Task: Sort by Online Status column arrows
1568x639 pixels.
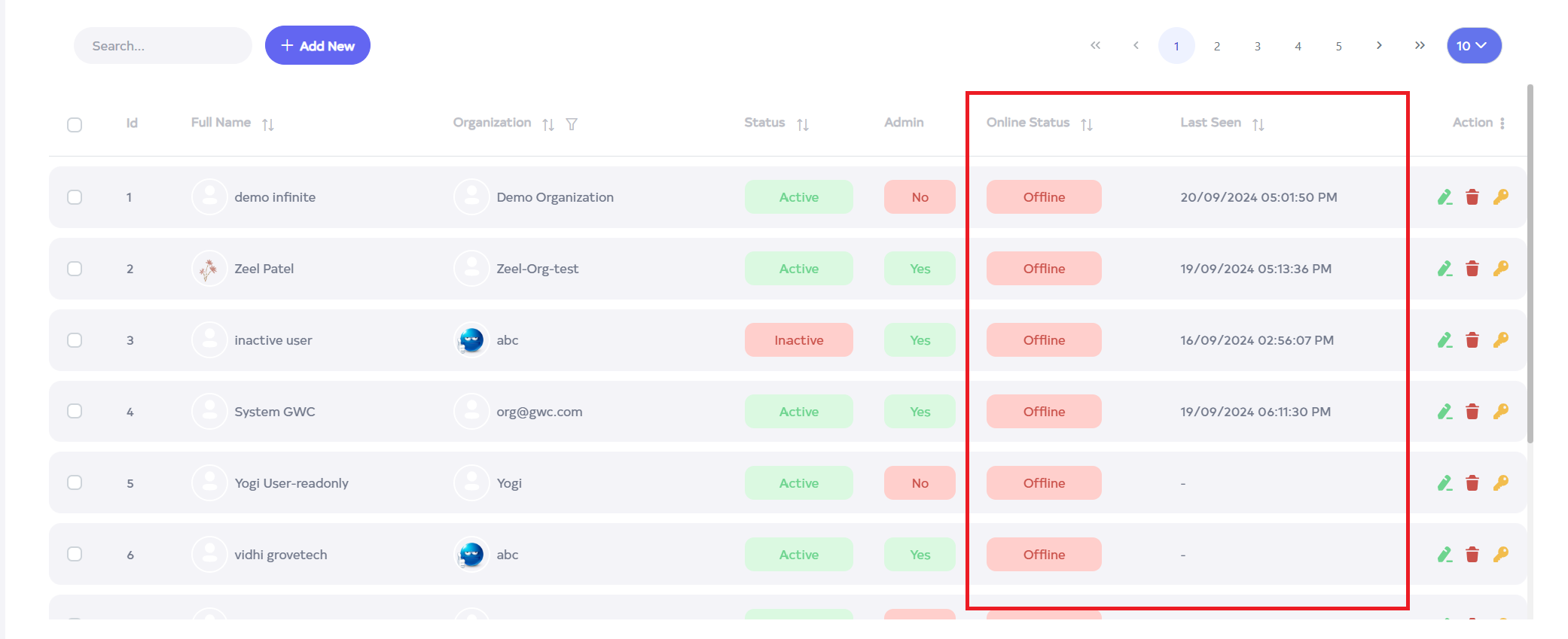Action: (1086, 124)
